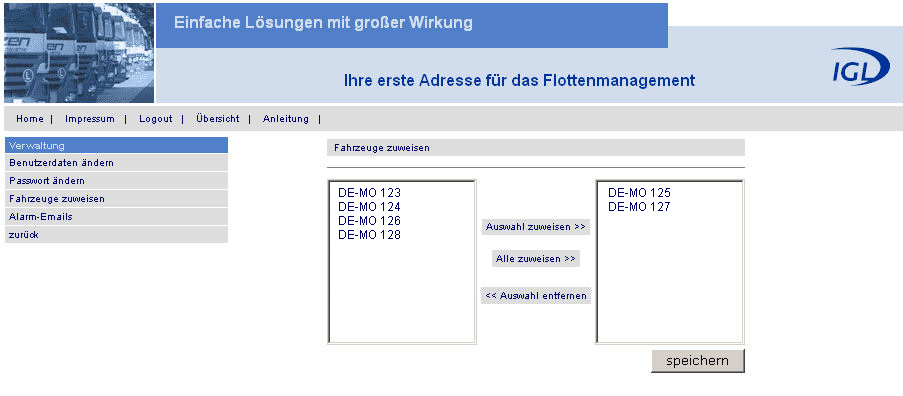Open the Home menu link

(30, 119)
